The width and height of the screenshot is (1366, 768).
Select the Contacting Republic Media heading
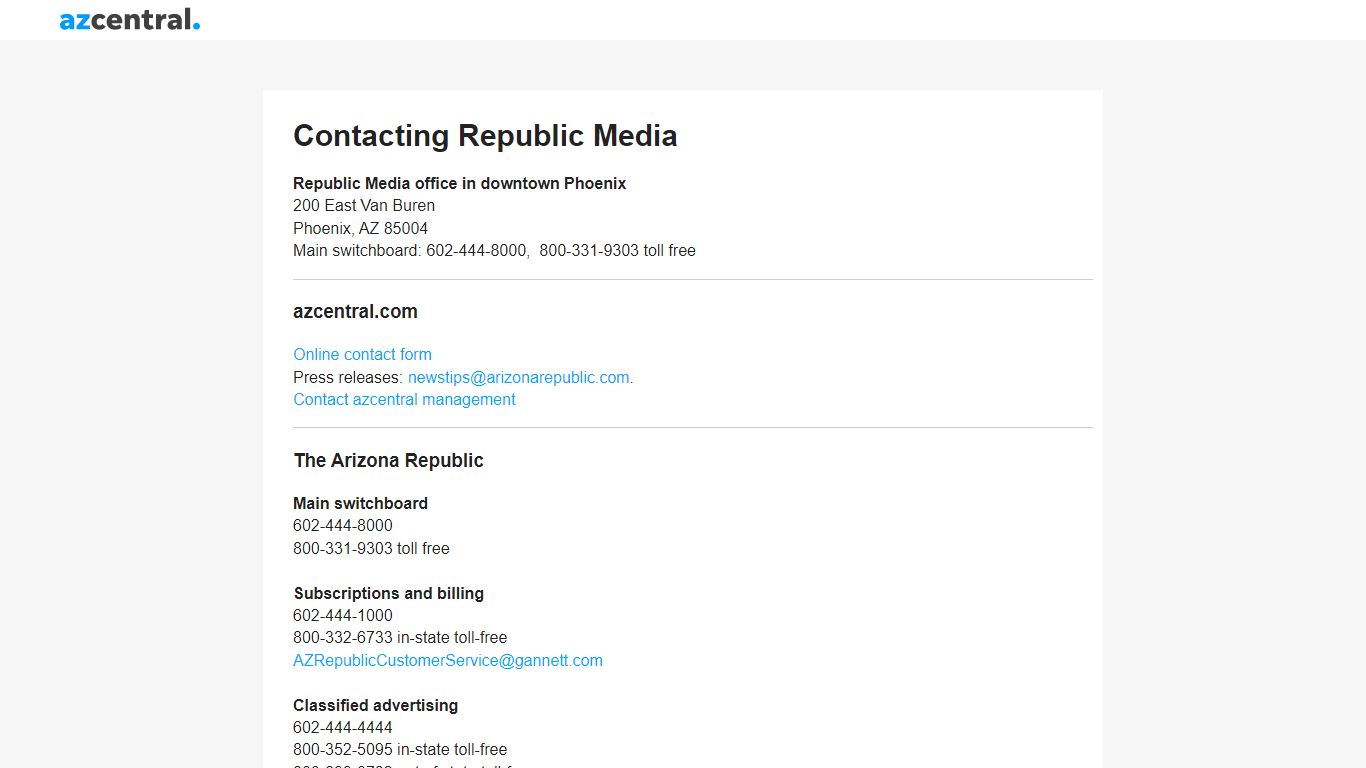coord(485,136)
